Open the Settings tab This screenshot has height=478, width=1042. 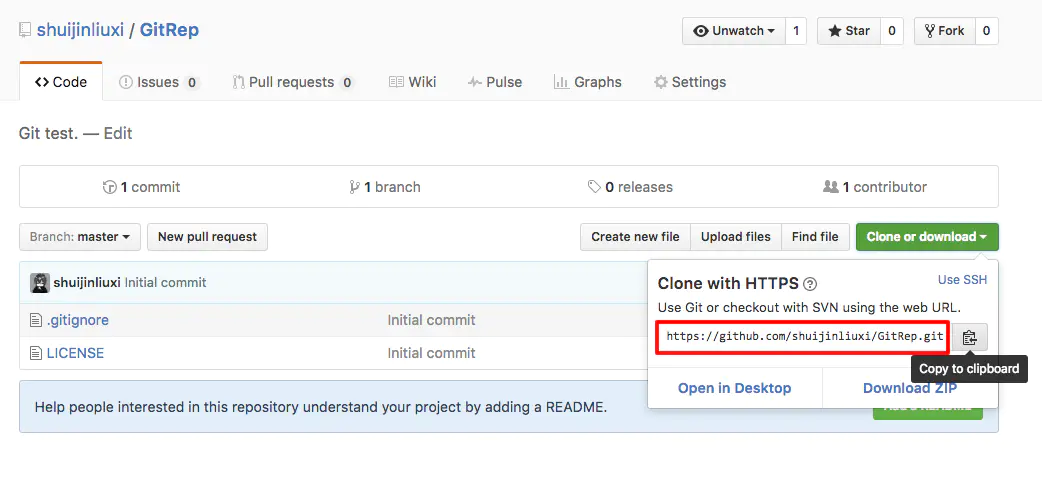(x=690, y=82)
